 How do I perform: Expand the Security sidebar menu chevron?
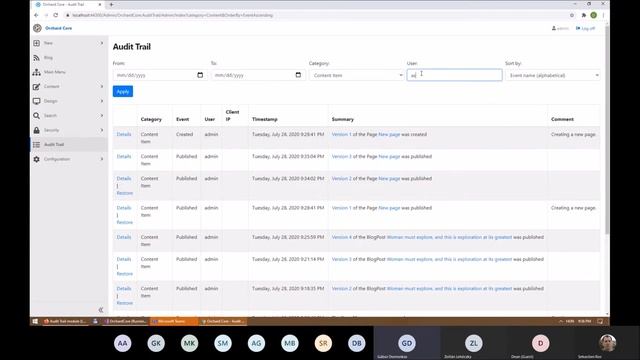click(102, 130)
